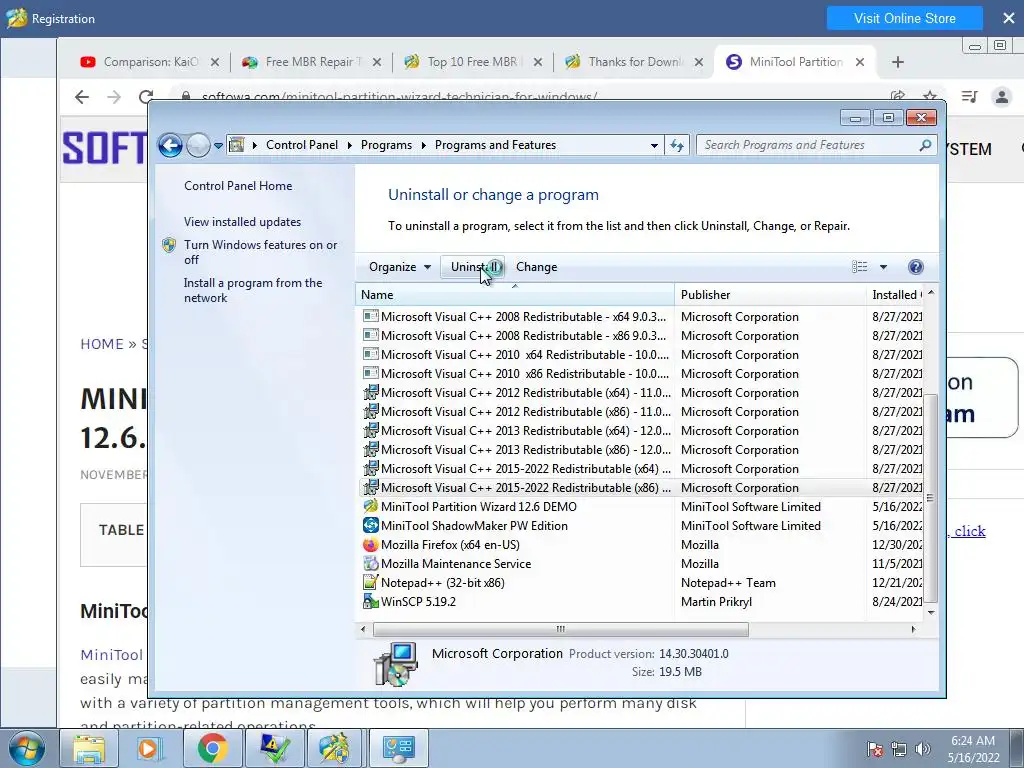The width and height of the screenshot is (1024, 768).
Task: Open MiniTool Partition Wizard taskbar icon
Action: point(336,748)
